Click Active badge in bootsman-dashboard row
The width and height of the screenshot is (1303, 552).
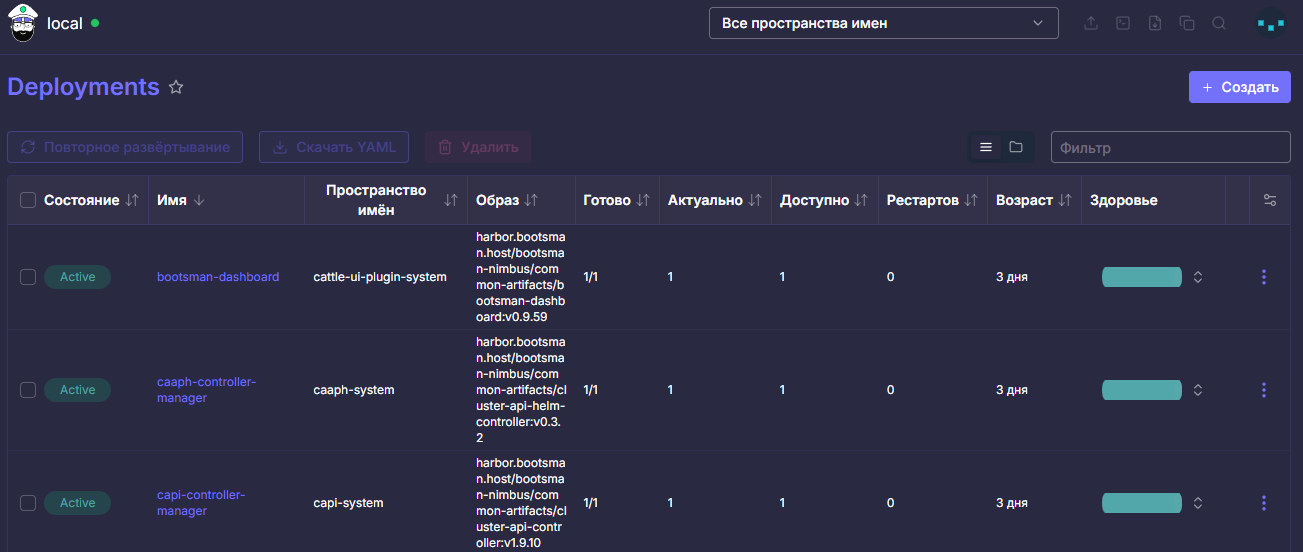77,277
